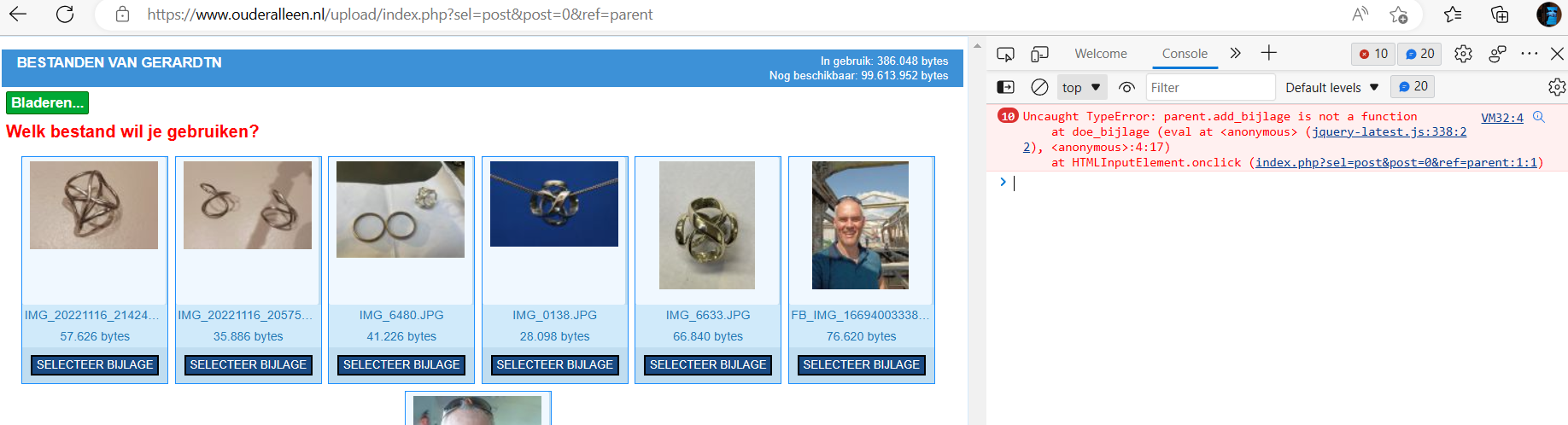Toggle the device emulation icon
The image size is (1568, 425).
(1039, 54)
